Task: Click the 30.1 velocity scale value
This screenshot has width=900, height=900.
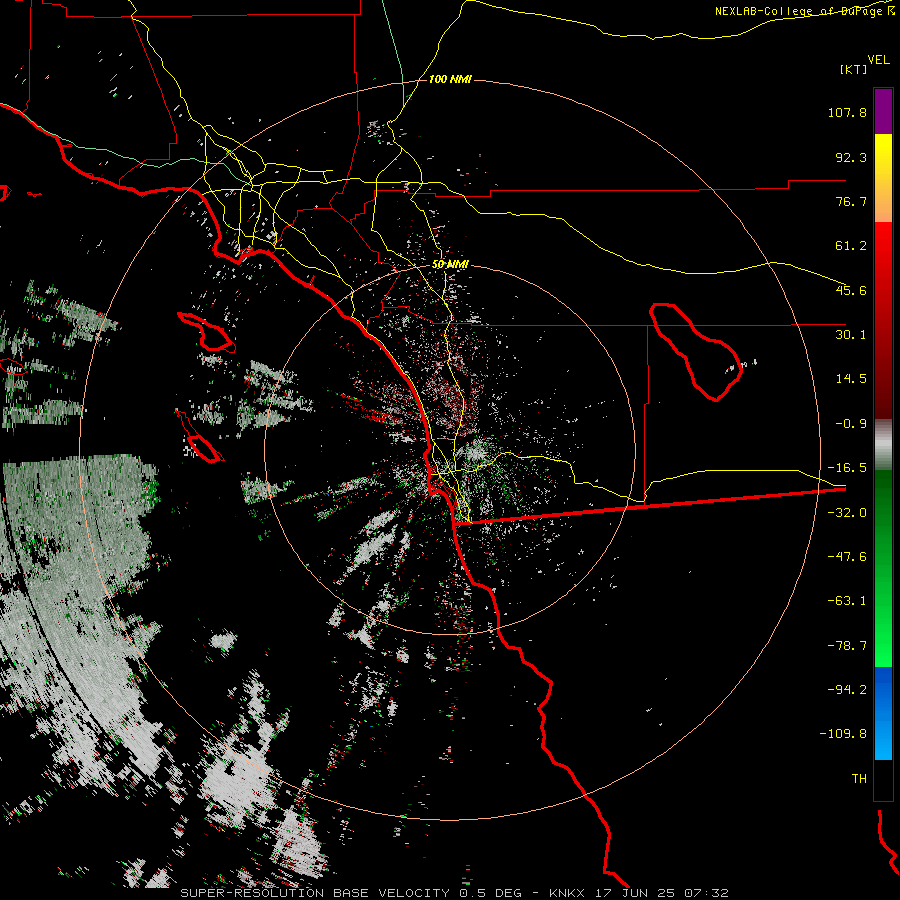Action: 851,335
